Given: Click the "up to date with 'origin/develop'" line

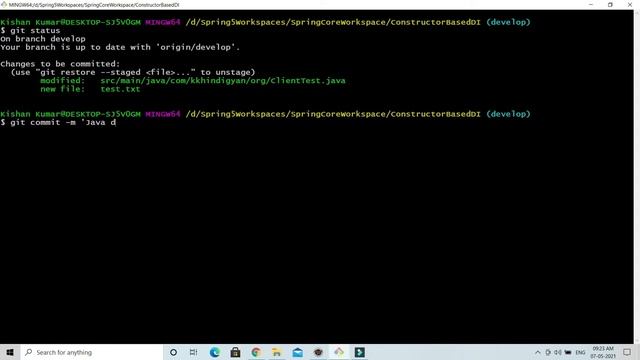Looking at the screenshot, I should click(120, 47).
